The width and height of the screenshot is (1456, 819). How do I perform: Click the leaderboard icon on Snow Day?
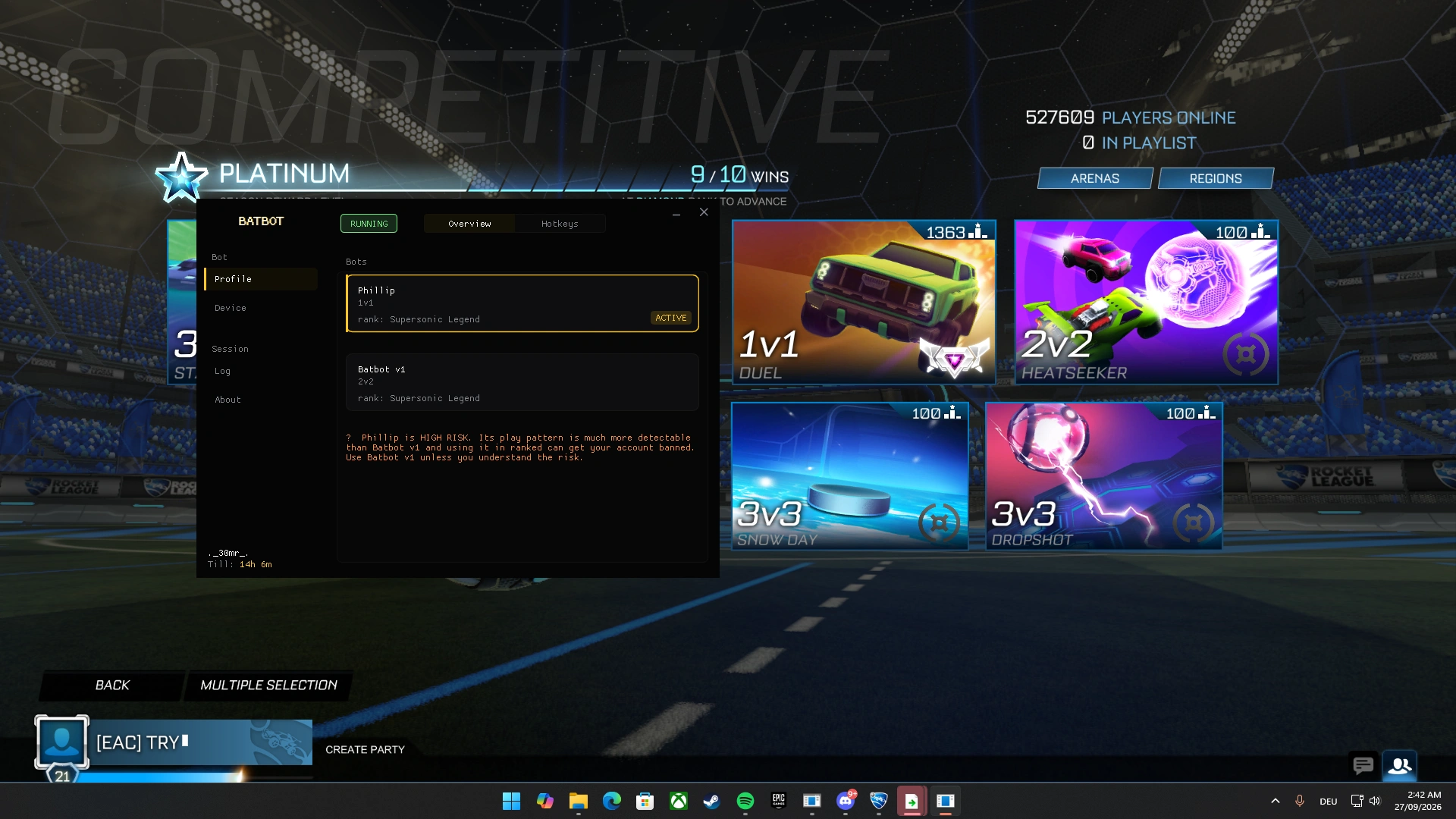pyautogui.click(x=952, y=412)
